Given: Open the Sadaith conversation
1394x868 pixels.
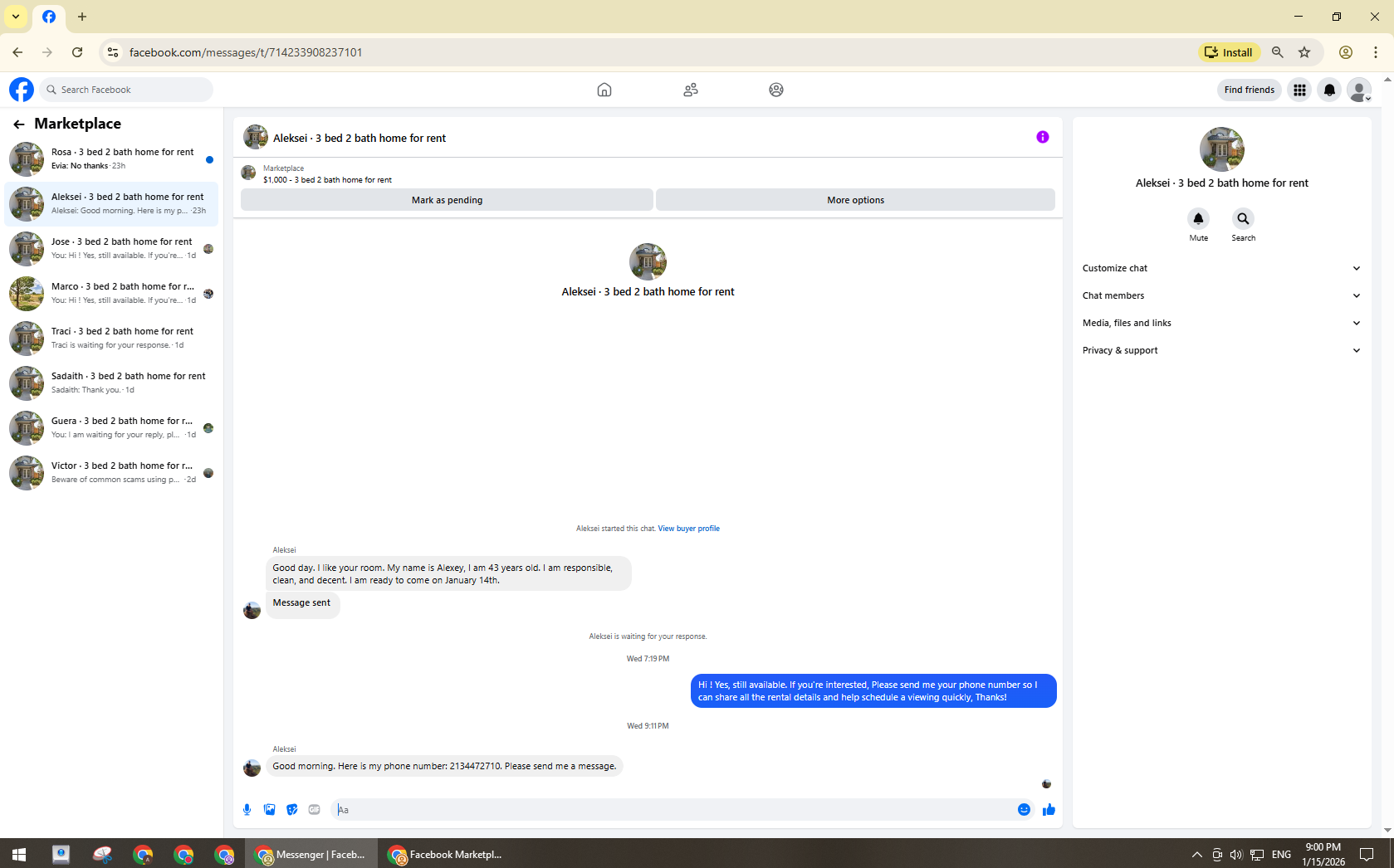Looking at the screenshot, I should pos(111,383).
